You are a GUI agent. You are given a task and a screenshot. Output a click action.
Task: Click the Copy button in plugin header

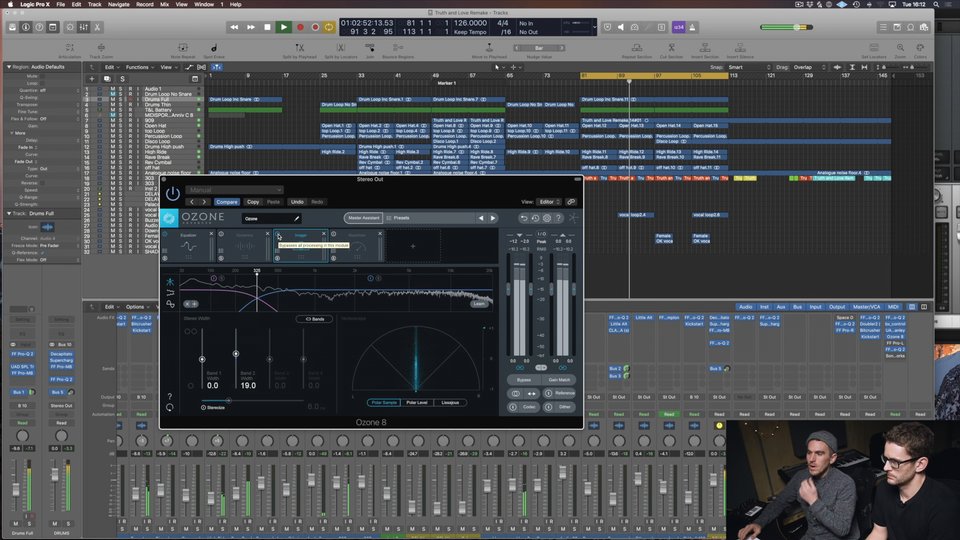253,201
